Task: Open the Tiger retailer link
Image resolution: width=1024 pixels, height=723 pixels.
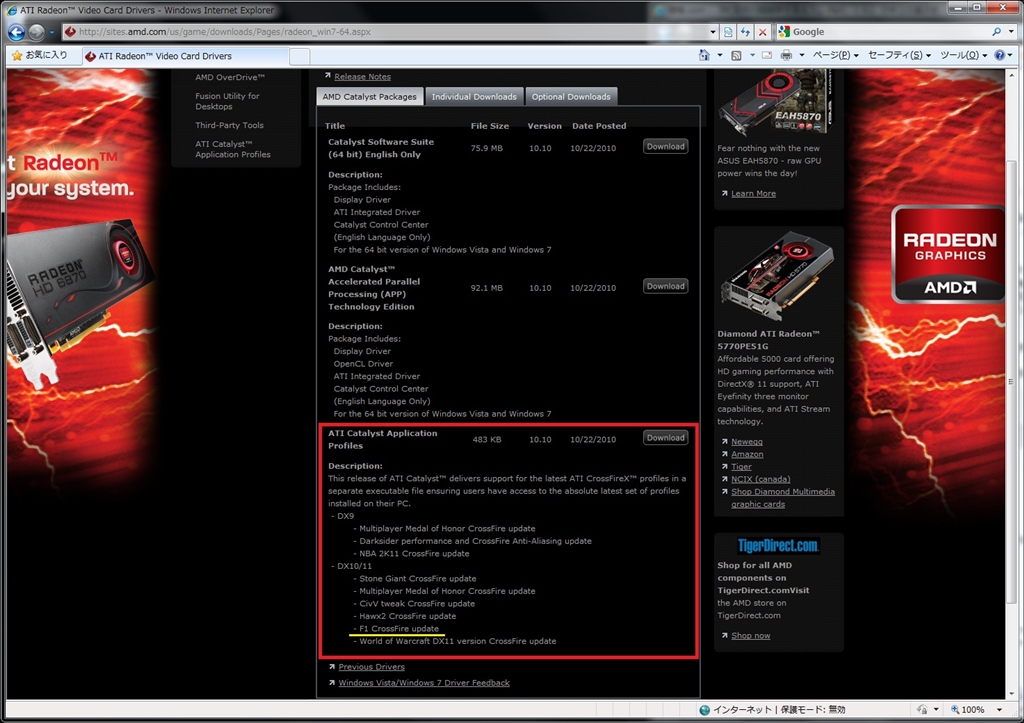Action: coord(741,466)
